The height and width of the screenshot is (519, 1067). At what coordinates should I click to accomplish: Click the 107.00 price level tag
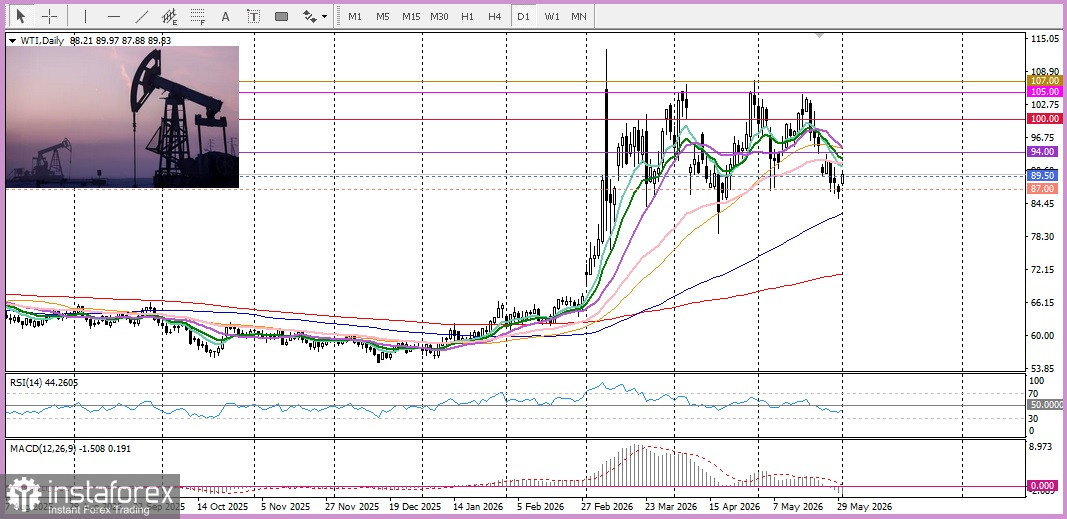click(x=1045, y=80)
